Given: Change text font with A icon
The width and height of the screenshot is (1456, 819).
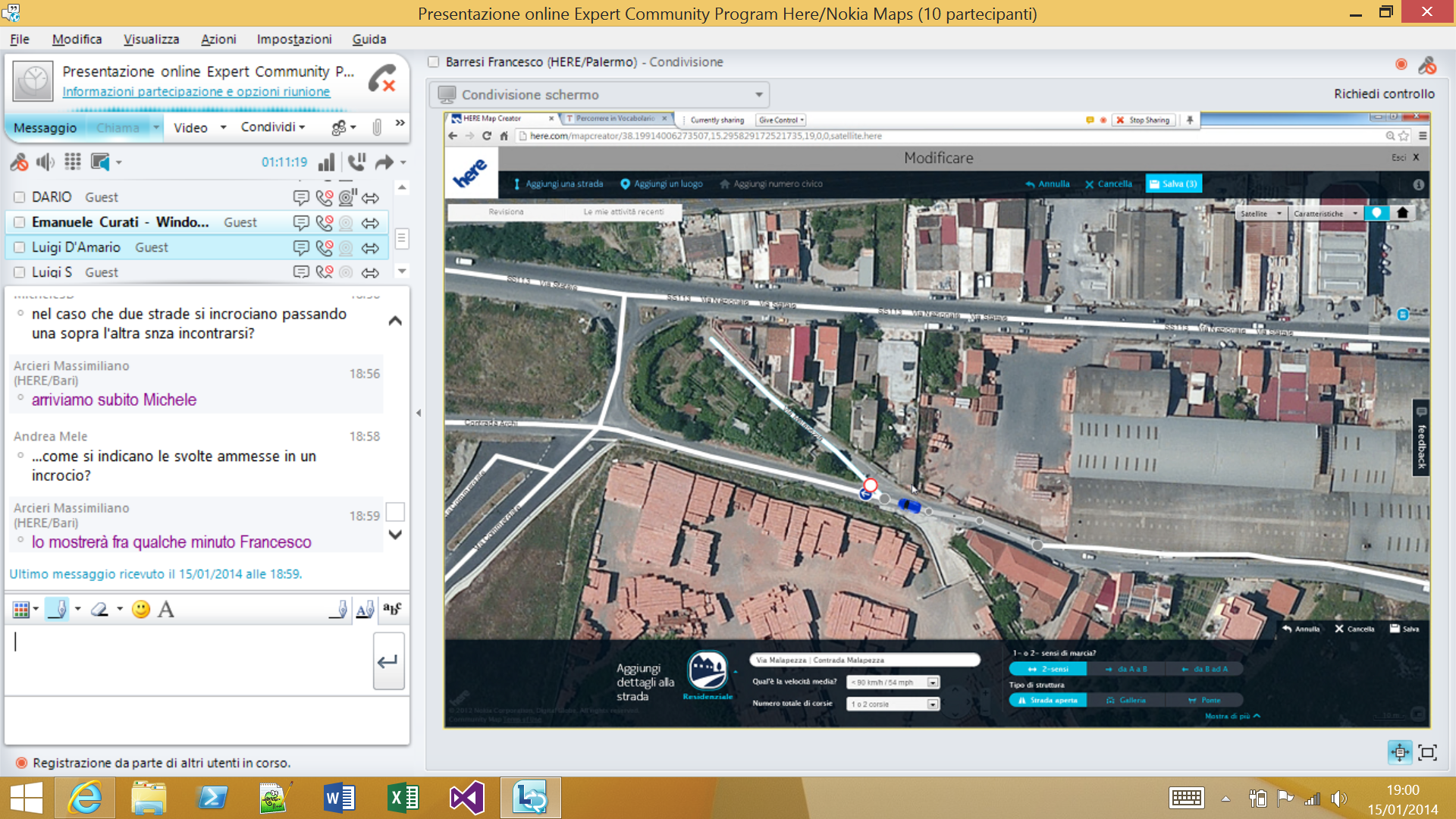Looking at the screenshot, I should [166, 610].
